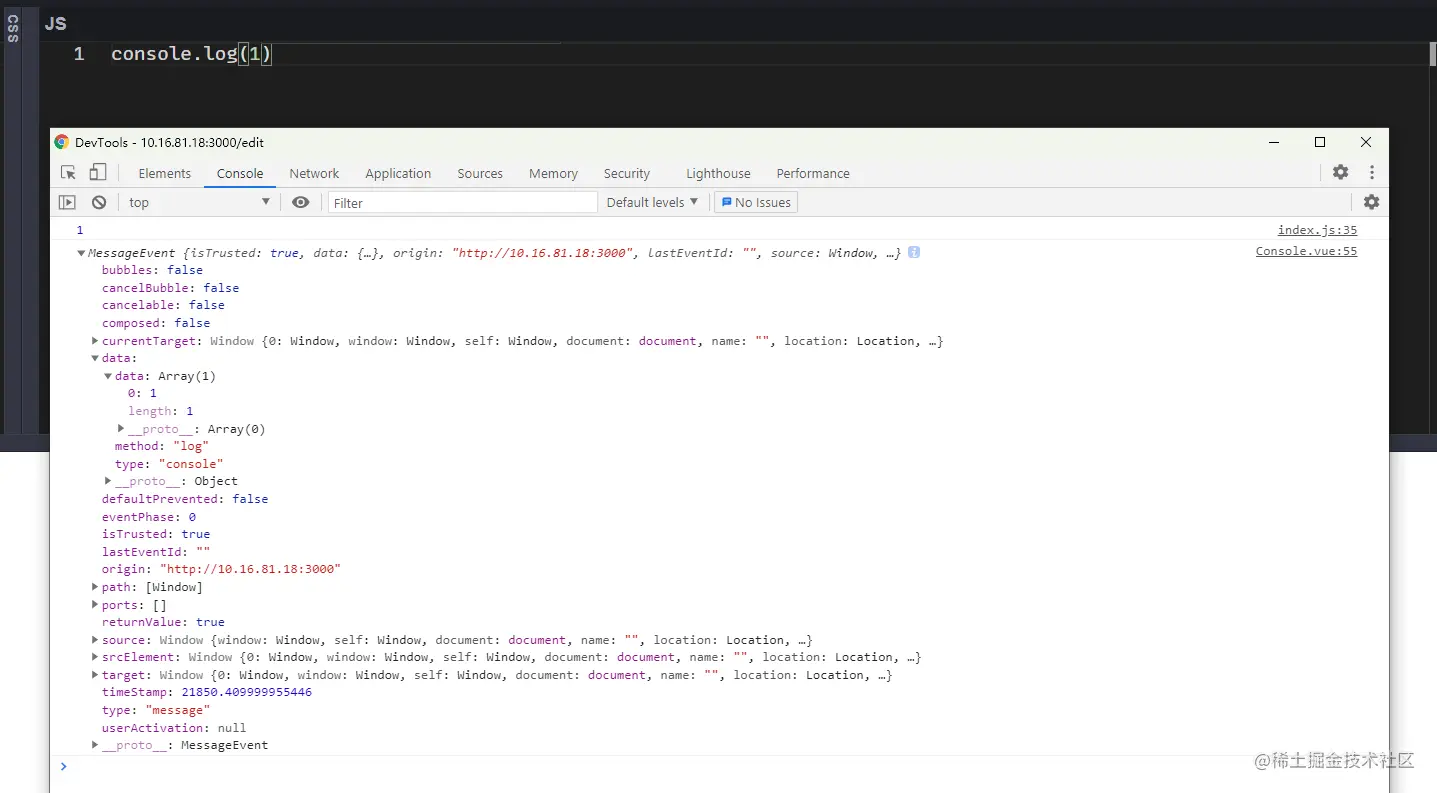The image size is (1437, 793).
Task: Collapse the MessageEvent object
Action: click(82, 253)
